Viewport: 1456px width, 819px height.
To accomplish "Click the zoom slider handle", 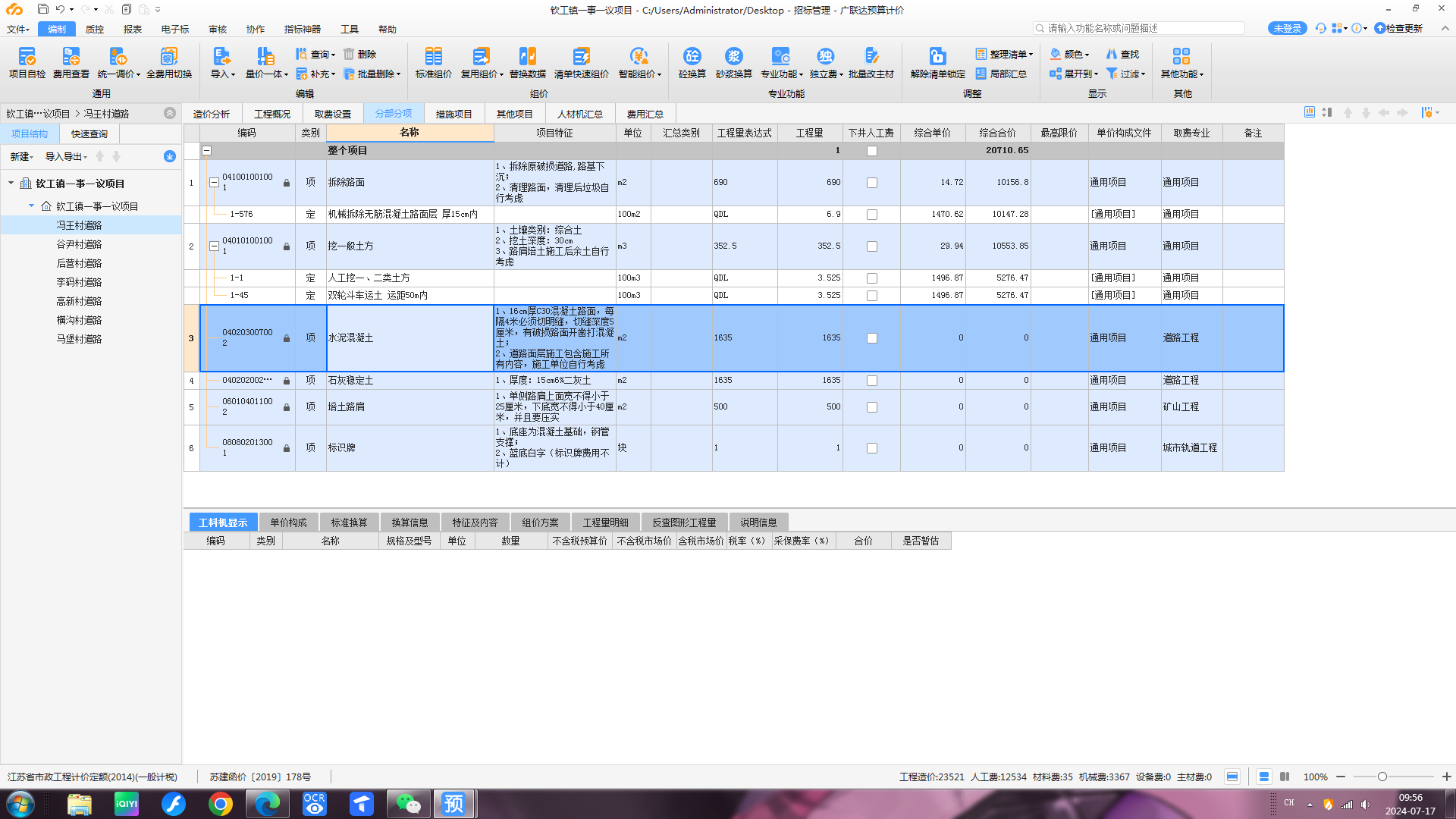I will tap(1382, 777).
